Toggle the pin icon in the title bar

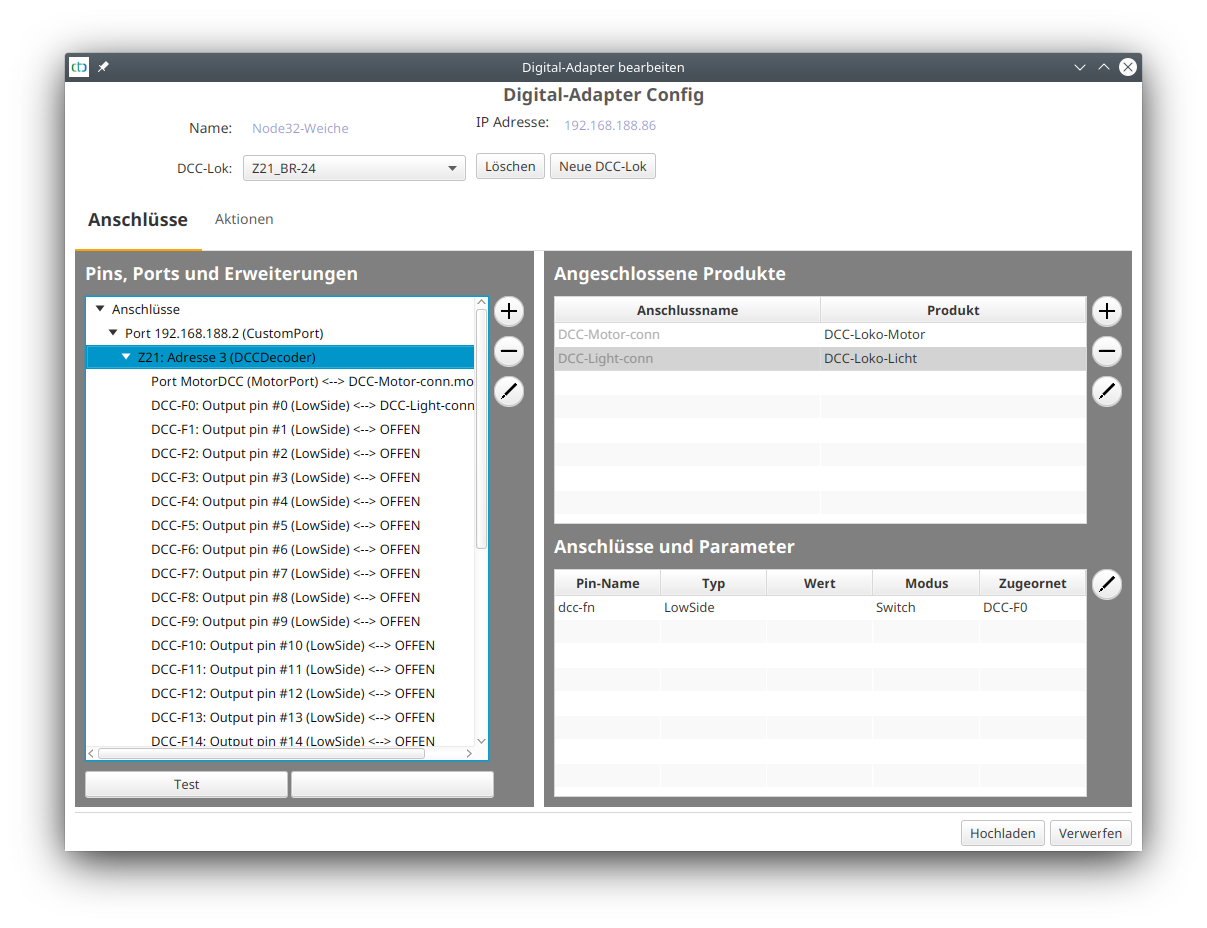(103, 67)
